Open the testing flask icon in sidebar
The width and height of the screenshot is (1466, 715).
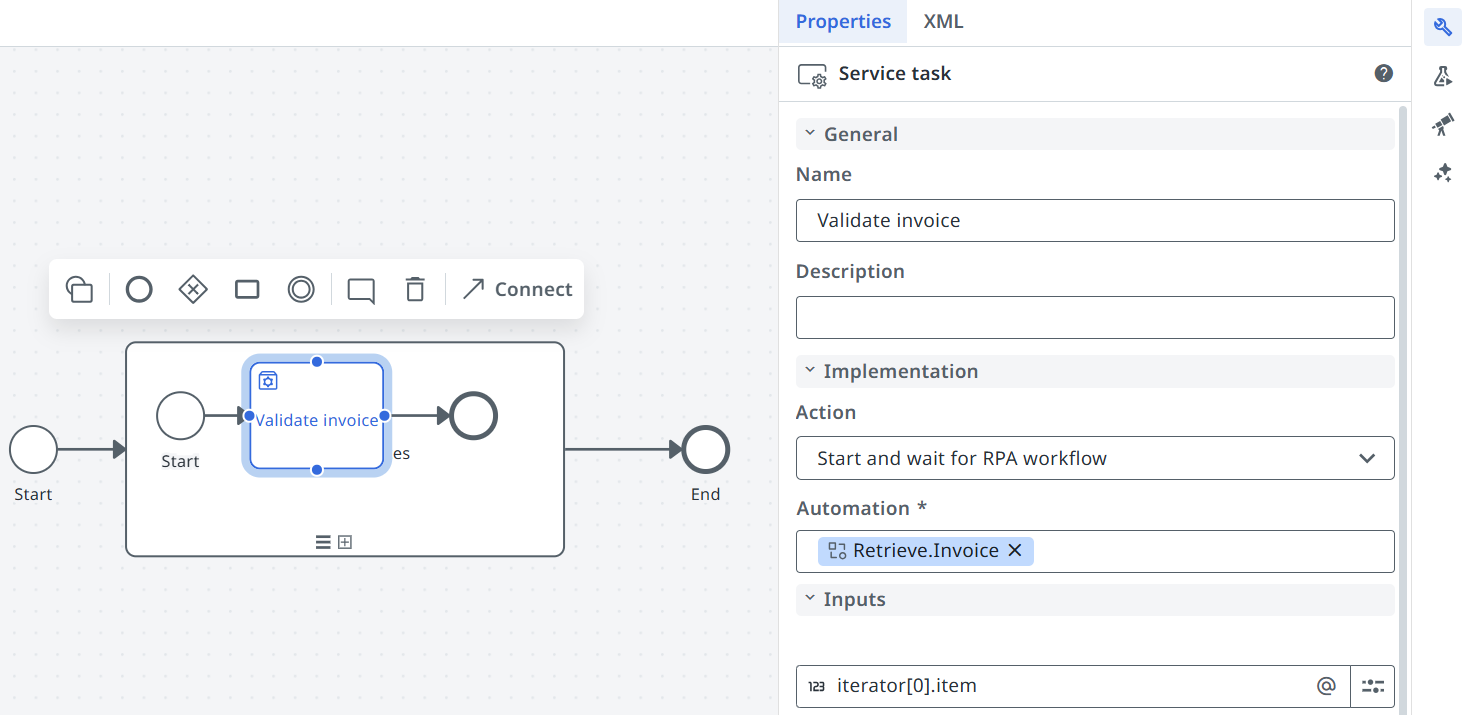tap(1443, 76)
